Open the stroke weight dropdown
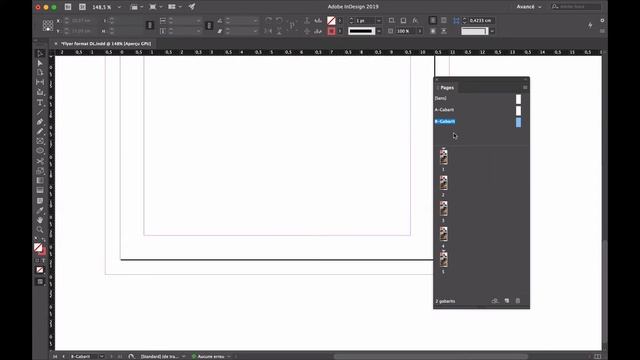The image size is (640, 360). (379, 20)
